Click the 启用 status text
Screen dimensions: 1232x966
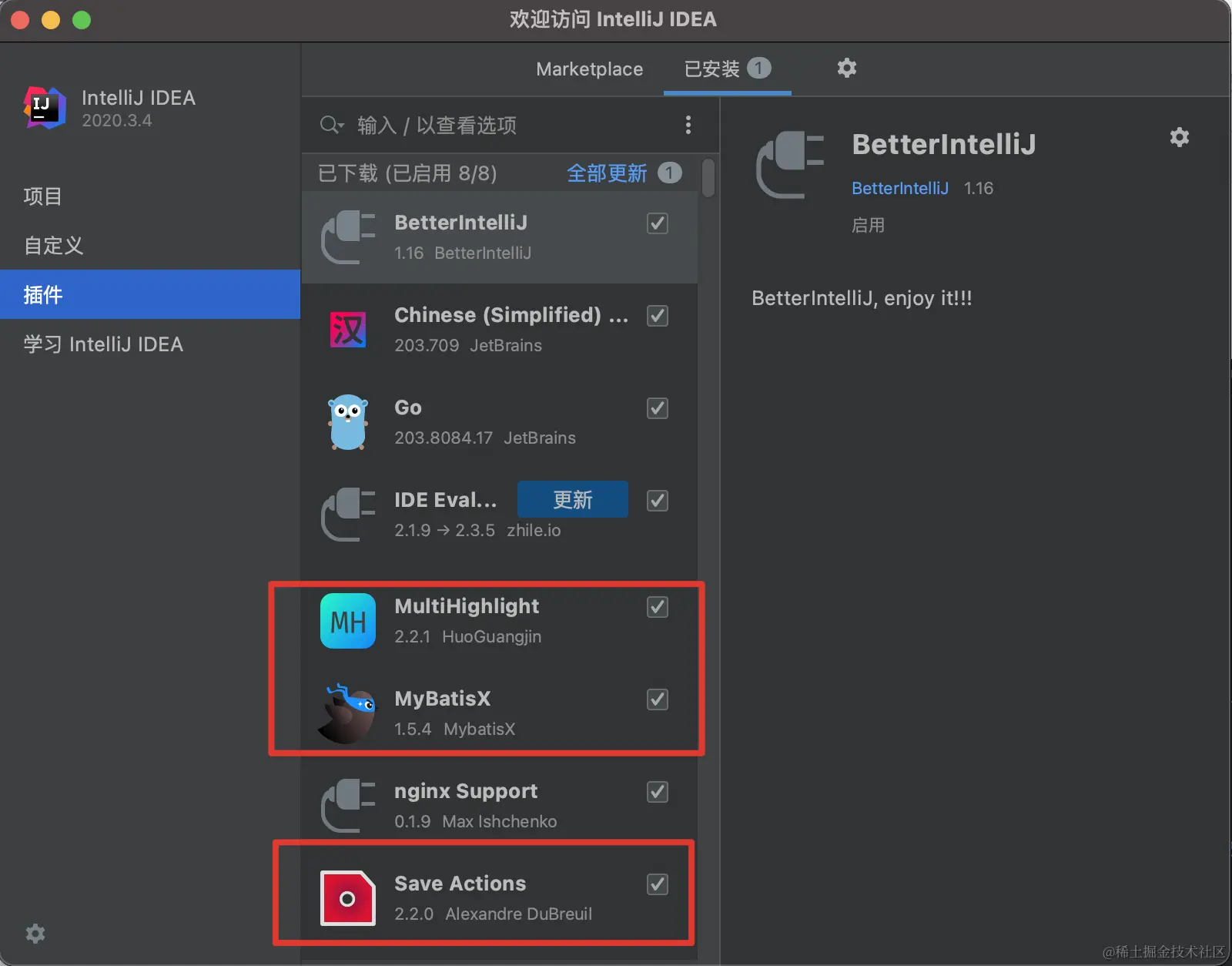click(x=868, y=225)
